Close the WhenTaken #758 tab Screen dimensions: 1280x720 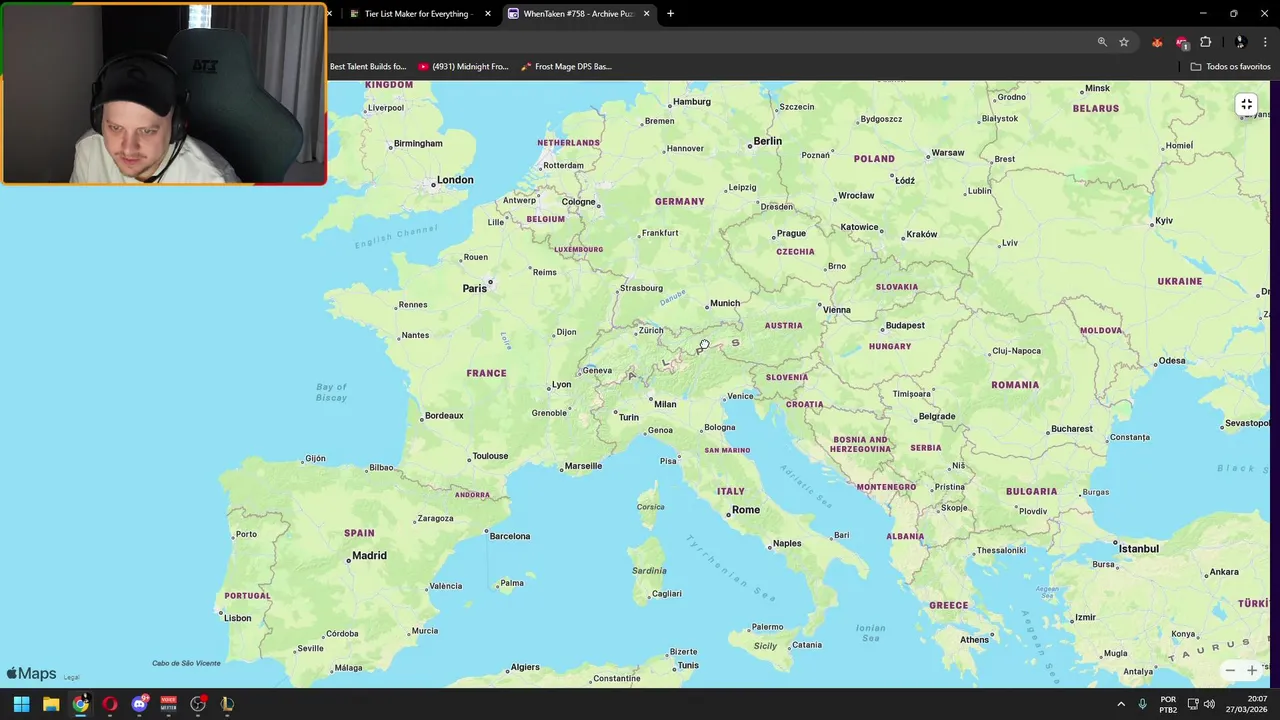pos(646,14)
